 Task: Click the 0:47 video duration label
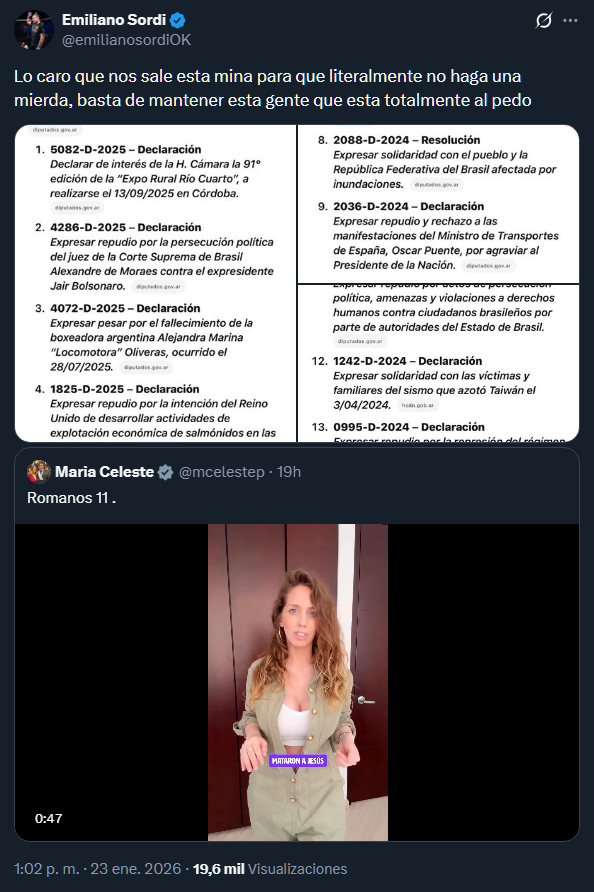(48, 819)
